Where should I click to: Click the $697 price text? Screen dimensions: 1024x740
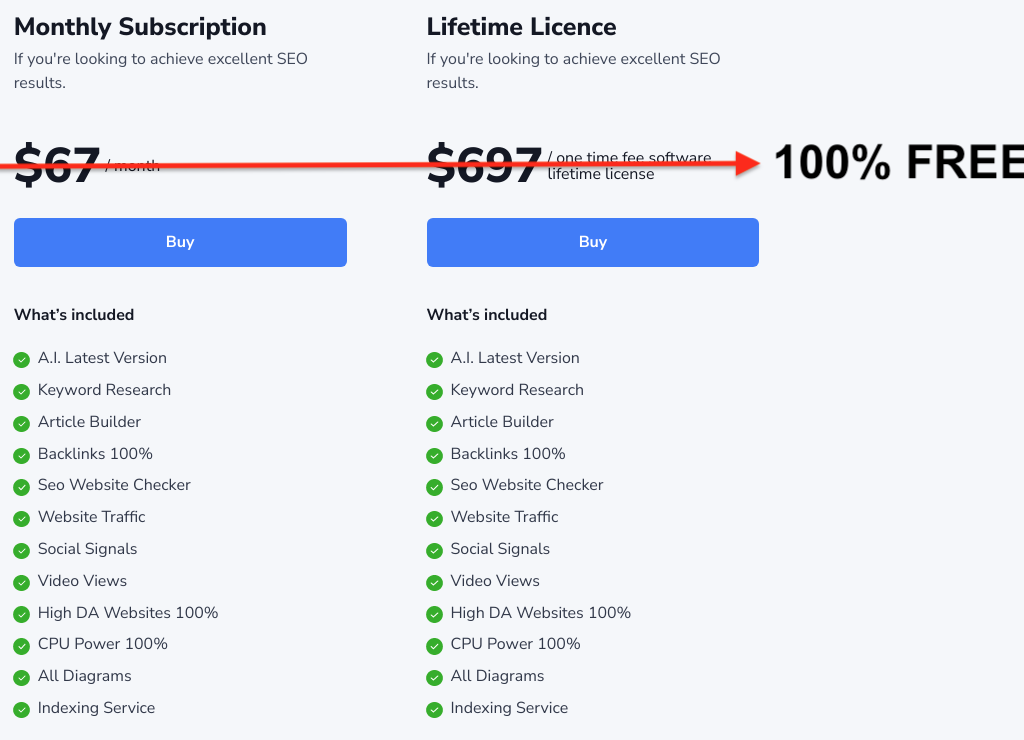coord(484,165)
